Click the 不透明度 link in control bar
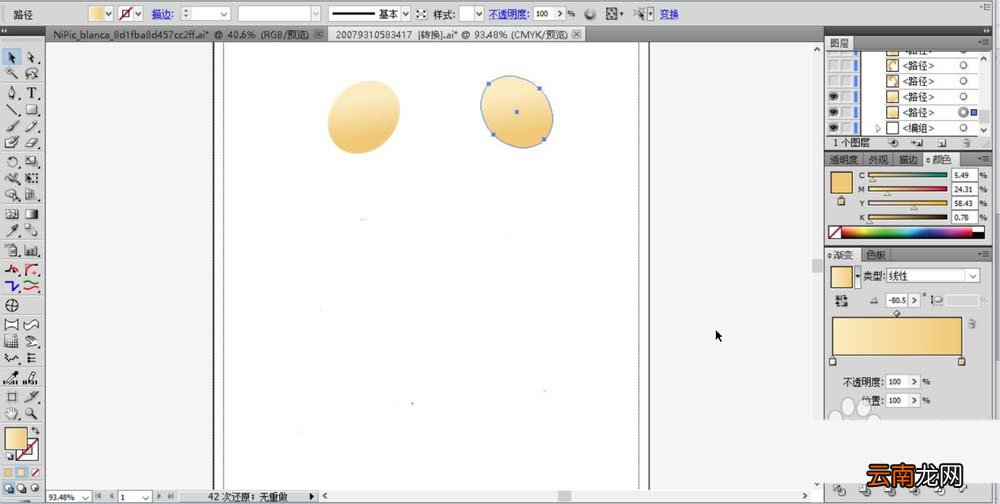This screenshot has width=1000, height=504. [509, 14]
